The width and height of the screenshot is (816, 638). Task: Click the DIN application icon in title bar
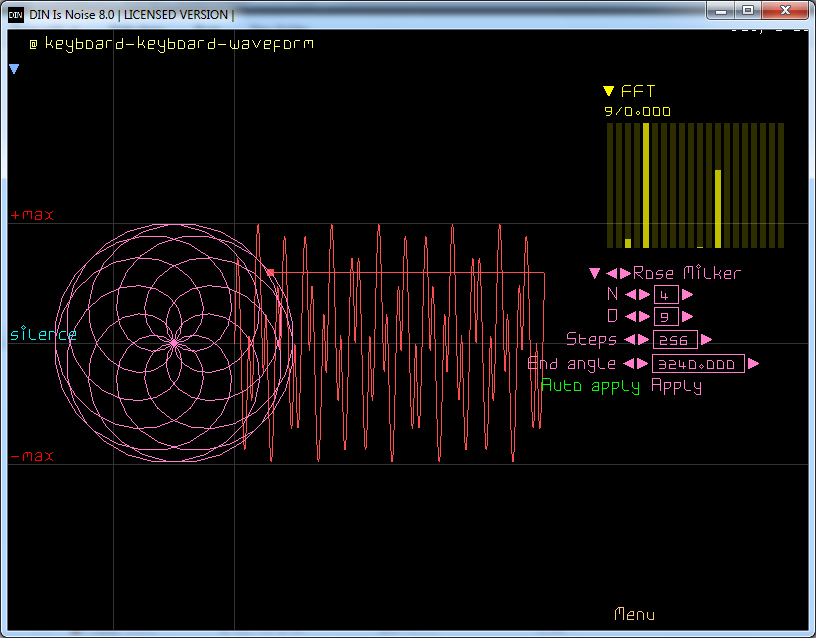pos(15,14)
